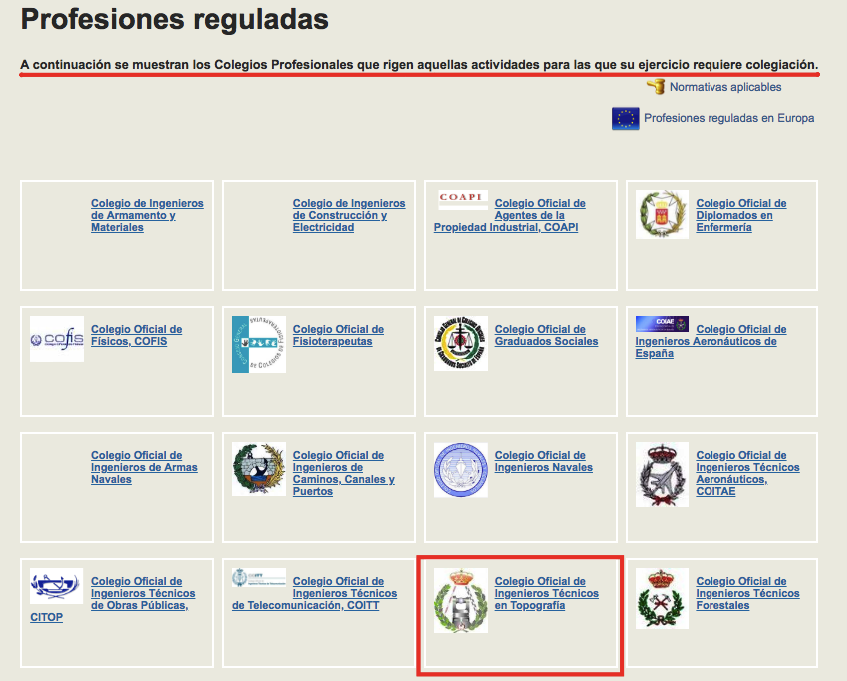
Task: Click the gavel icon beside Normativas aplicables
Action: tap(656, 86)
